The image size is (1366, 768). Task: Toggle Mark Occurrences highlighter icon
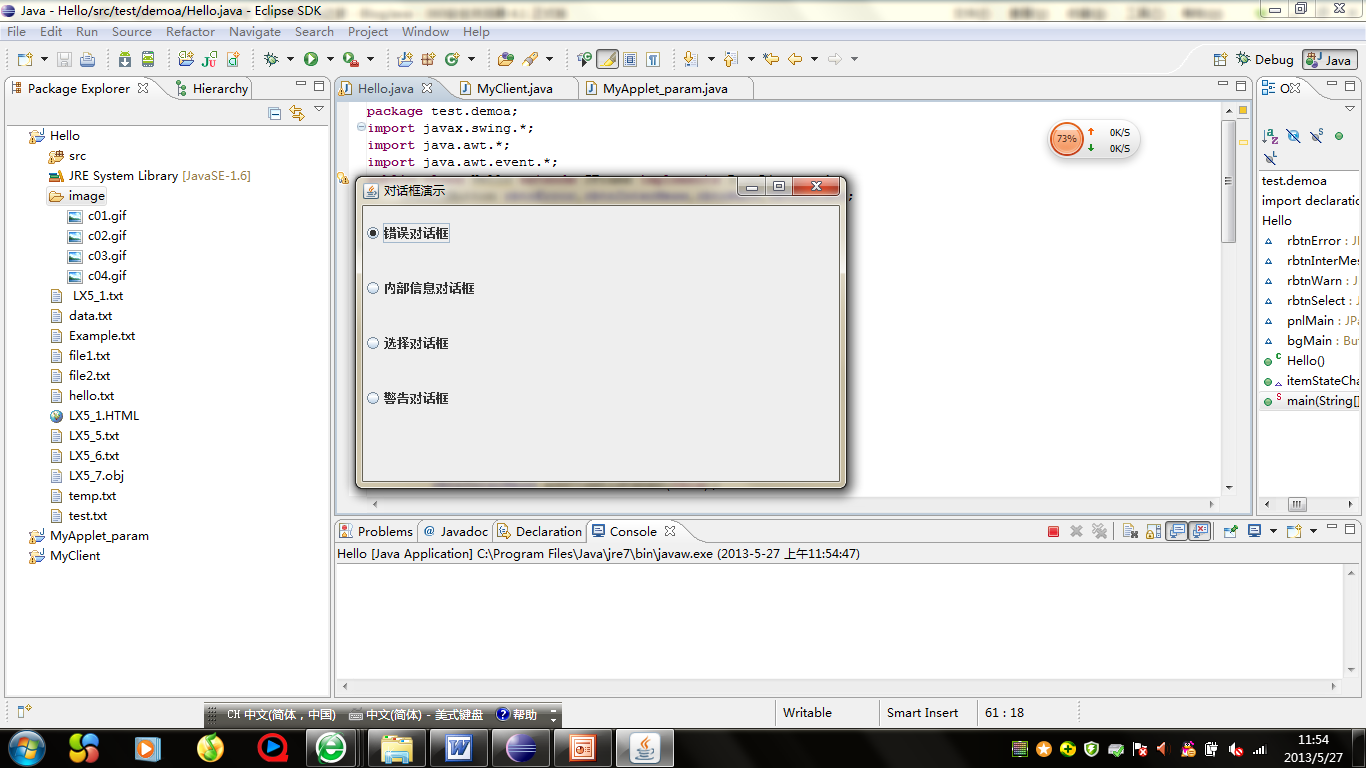(x=607, y=59)
